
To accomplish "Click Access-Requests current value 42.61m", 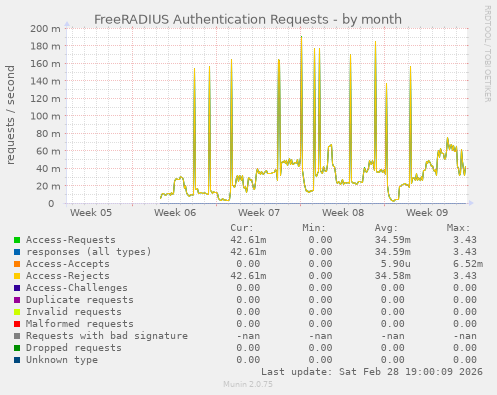I will (248, 240).
